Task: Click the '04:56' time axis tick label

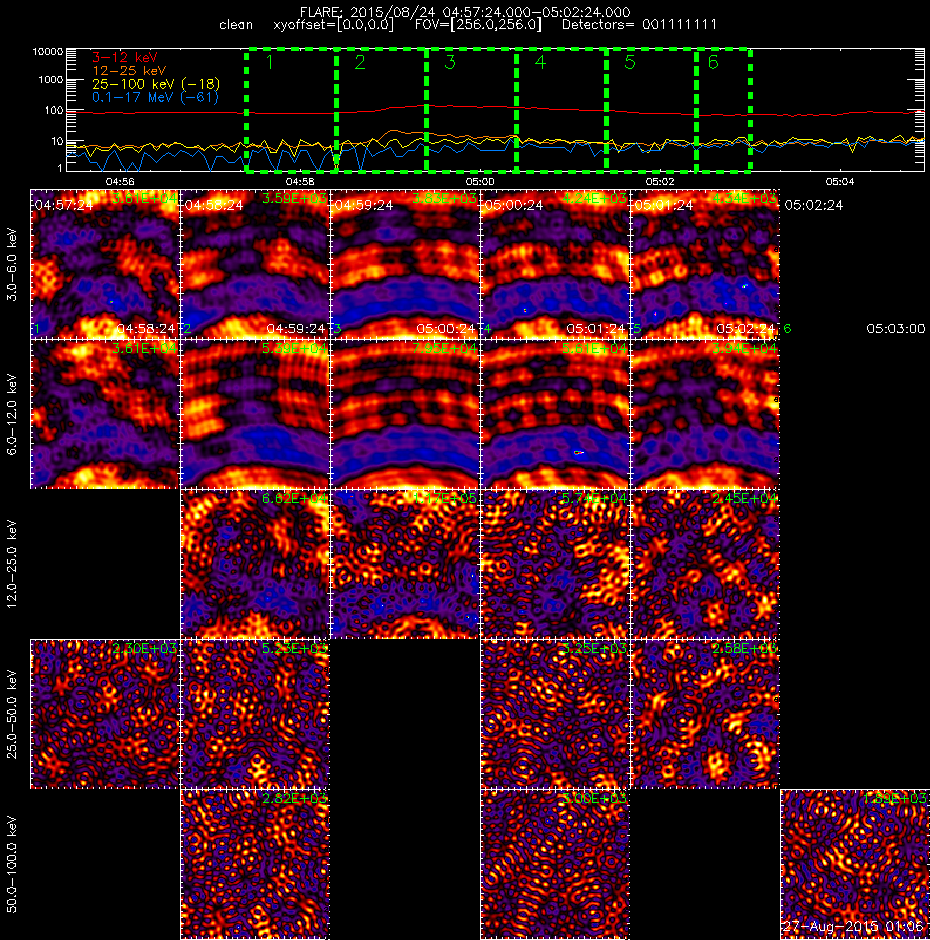Action: tap(120, 181)
